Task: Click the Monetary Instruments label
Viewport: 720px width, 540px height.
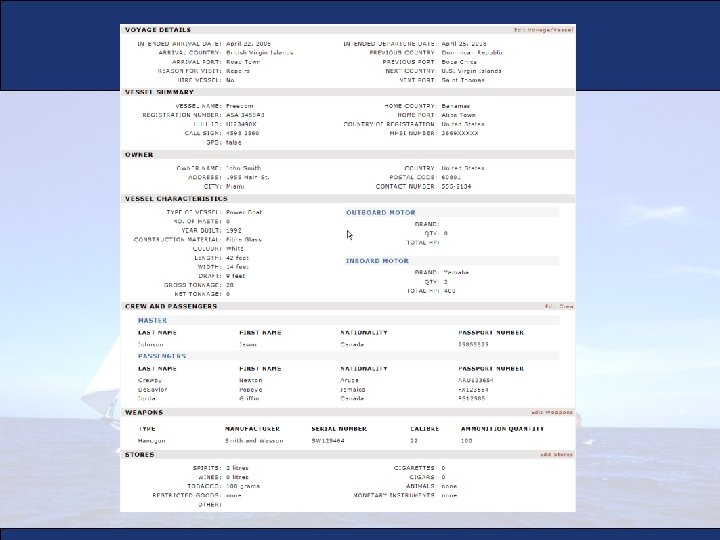Action: pyautogui.click(x=394, y=495)
